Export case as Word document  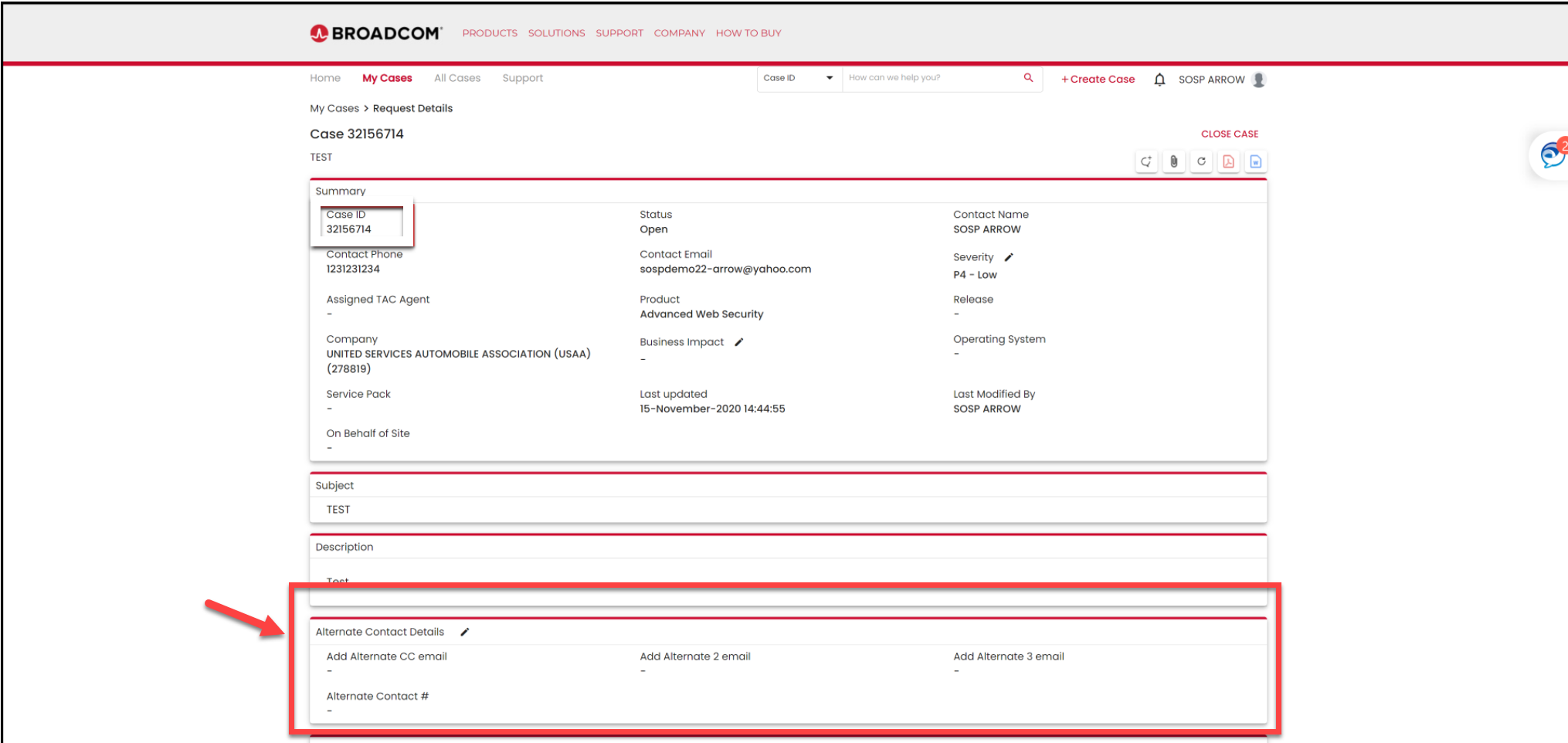pos(1256,161)
